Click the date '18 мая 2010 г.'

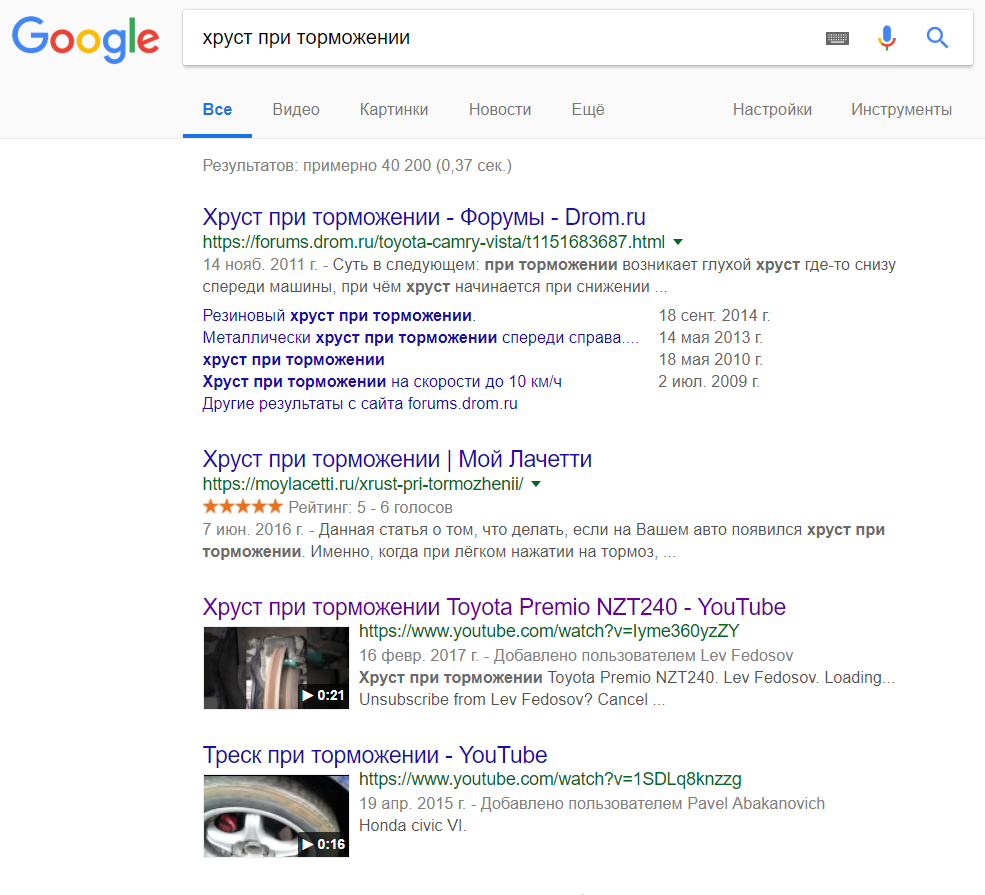point(710,359)
